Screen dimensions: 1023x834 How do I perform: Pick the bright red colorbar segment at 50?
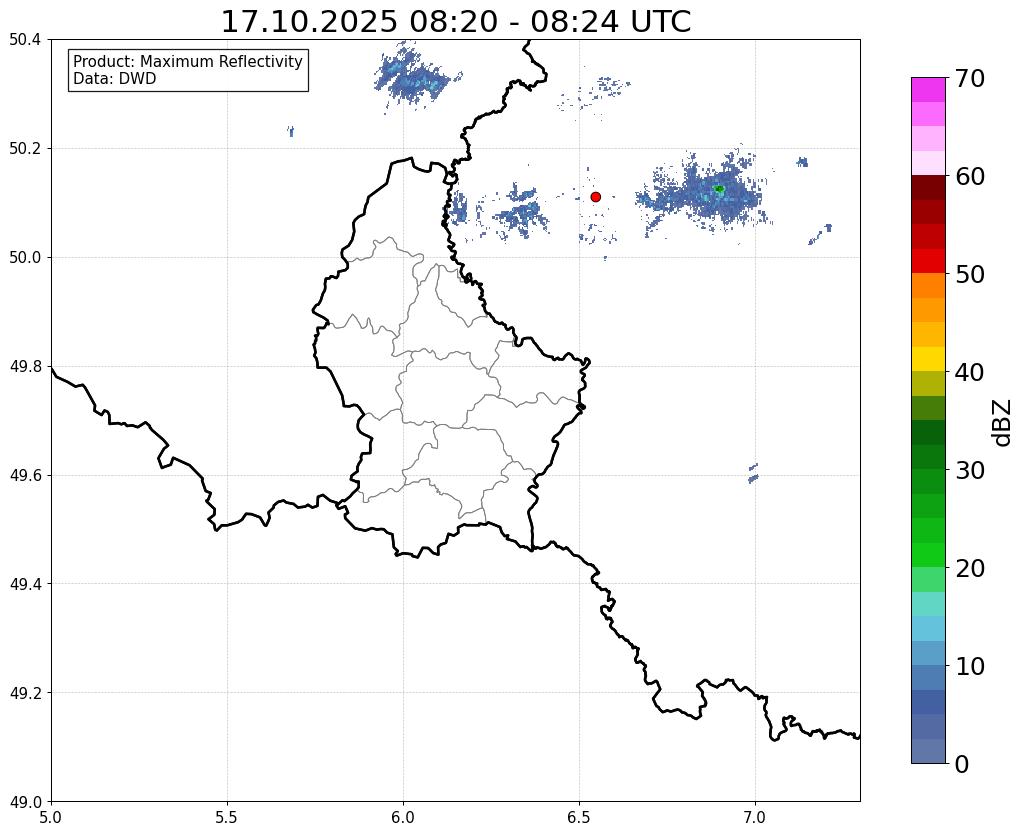(x=928, y=261)
